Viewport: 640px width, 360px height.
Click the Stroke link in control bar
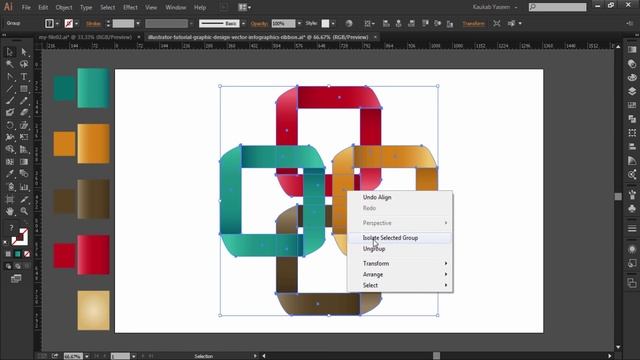click(x=93, y=24)
